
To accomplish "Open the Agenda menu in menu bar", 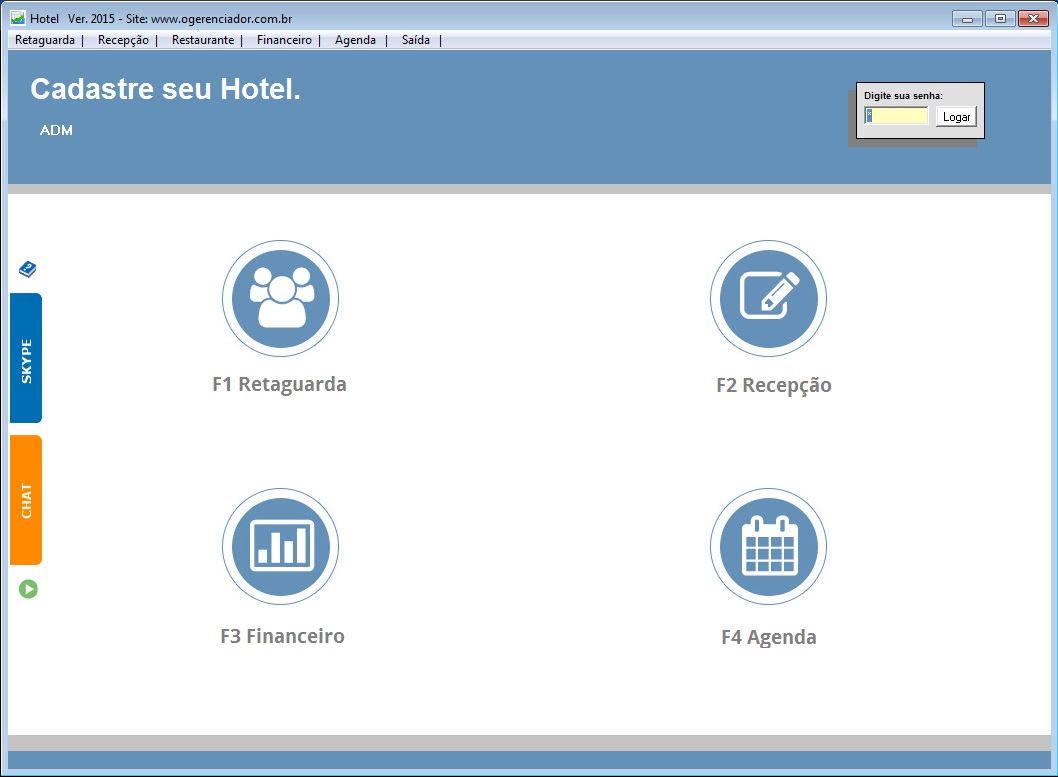I will pos(355,40).
